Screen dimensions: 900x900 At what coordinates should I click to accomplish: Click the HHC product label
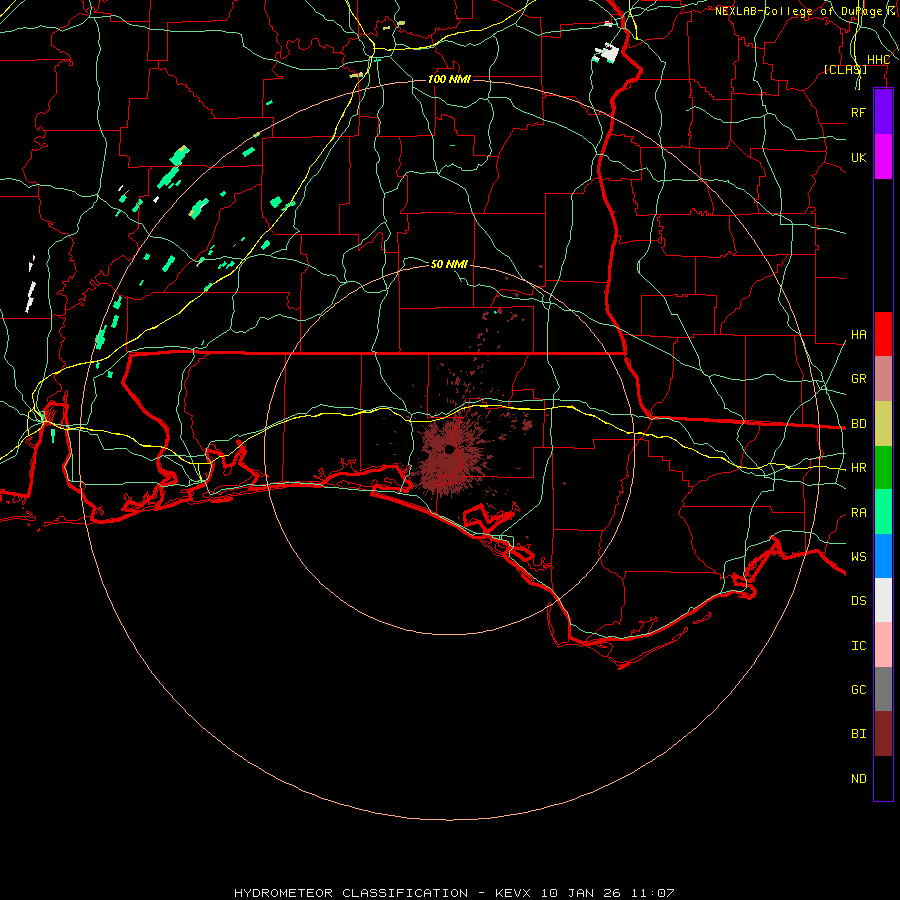pyautogui.click(x=878, y=60)
